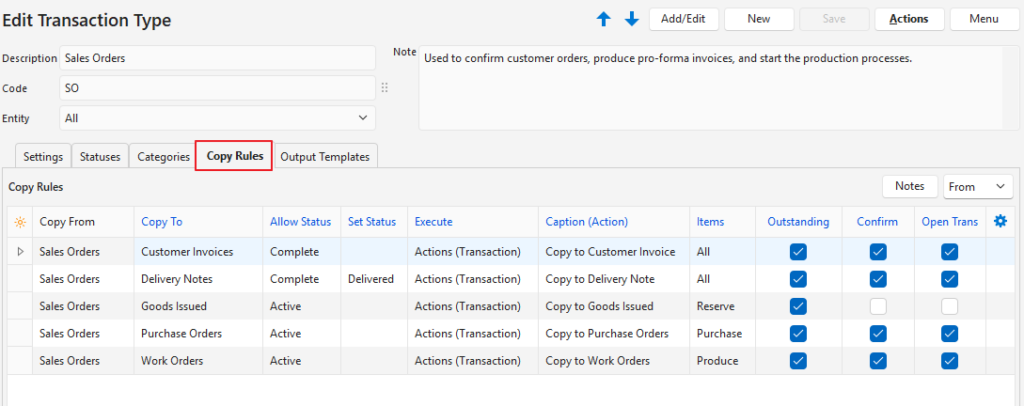
Task: Open the From dropdown in Copy Rules
Action: click(x=977, y=186)
